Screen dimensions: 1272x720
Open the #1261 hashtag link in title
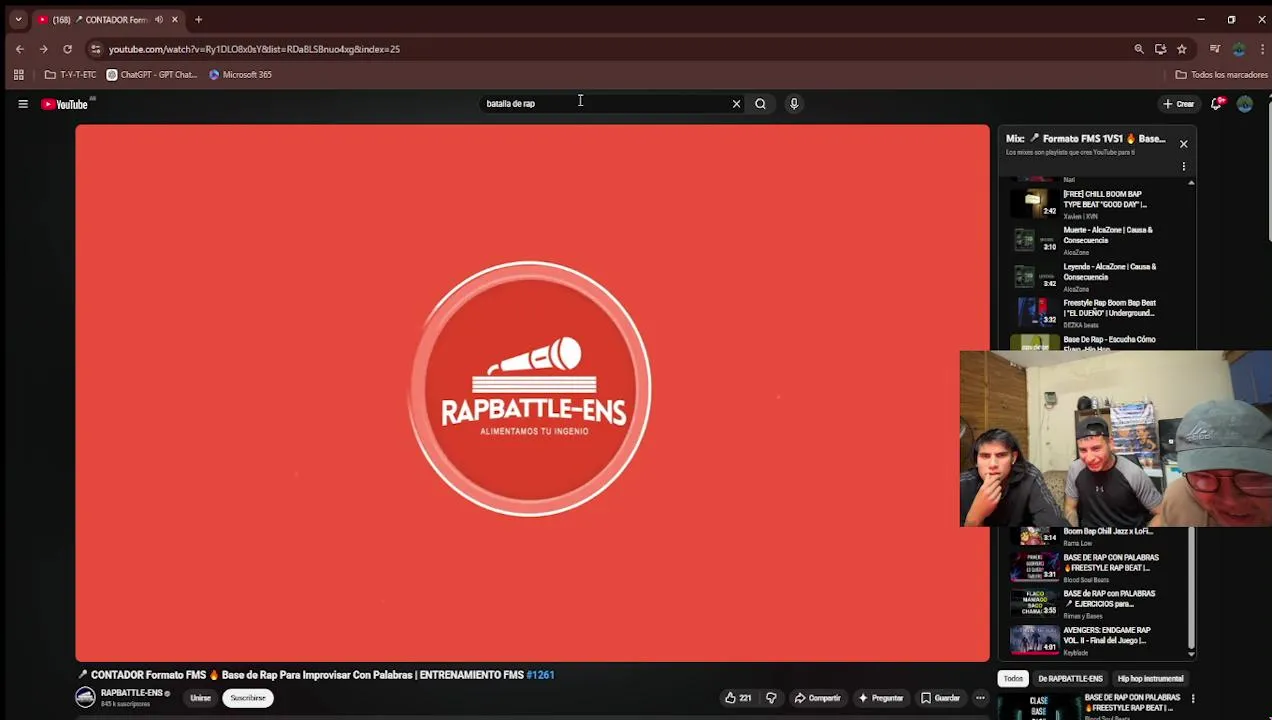pos(540,675)
